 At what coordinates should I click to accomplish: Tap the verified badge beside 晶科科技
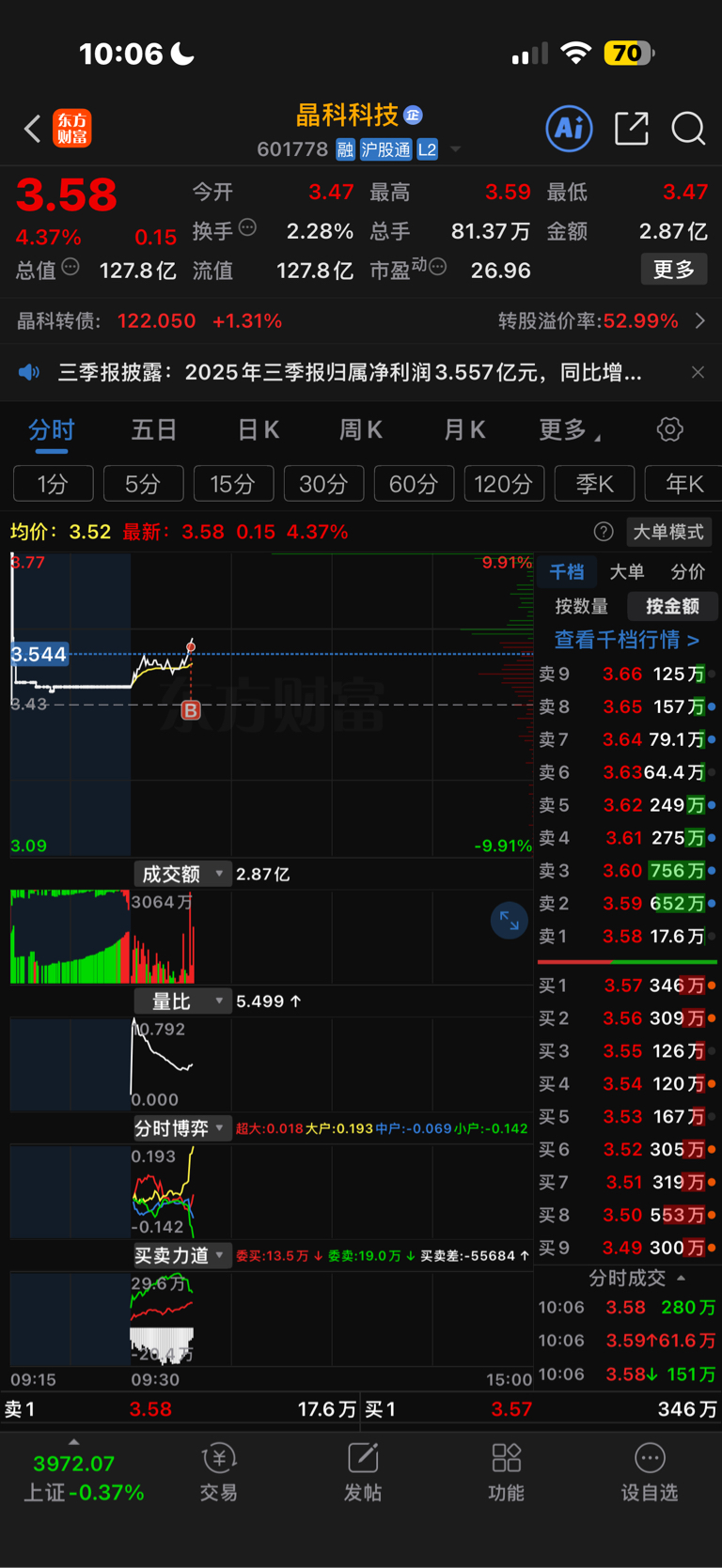(413, 115)
